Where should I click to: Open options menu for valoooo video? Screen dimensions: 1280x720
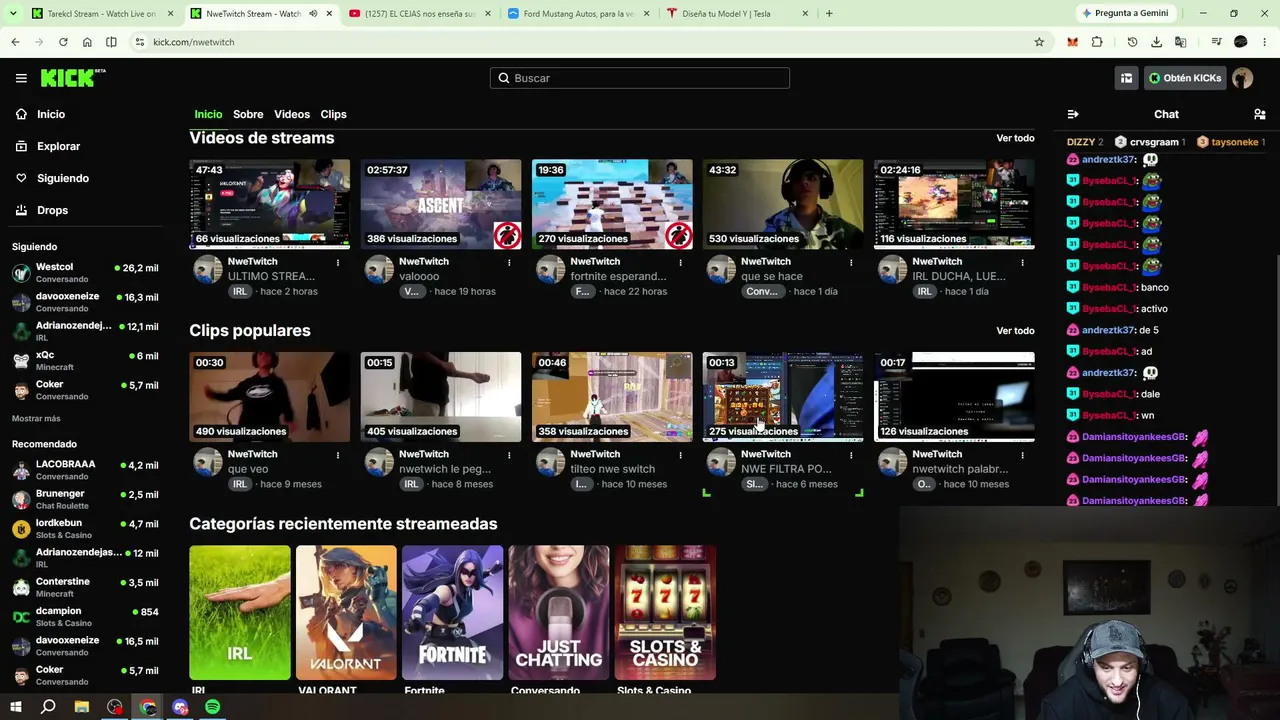(x=509, y=262)
